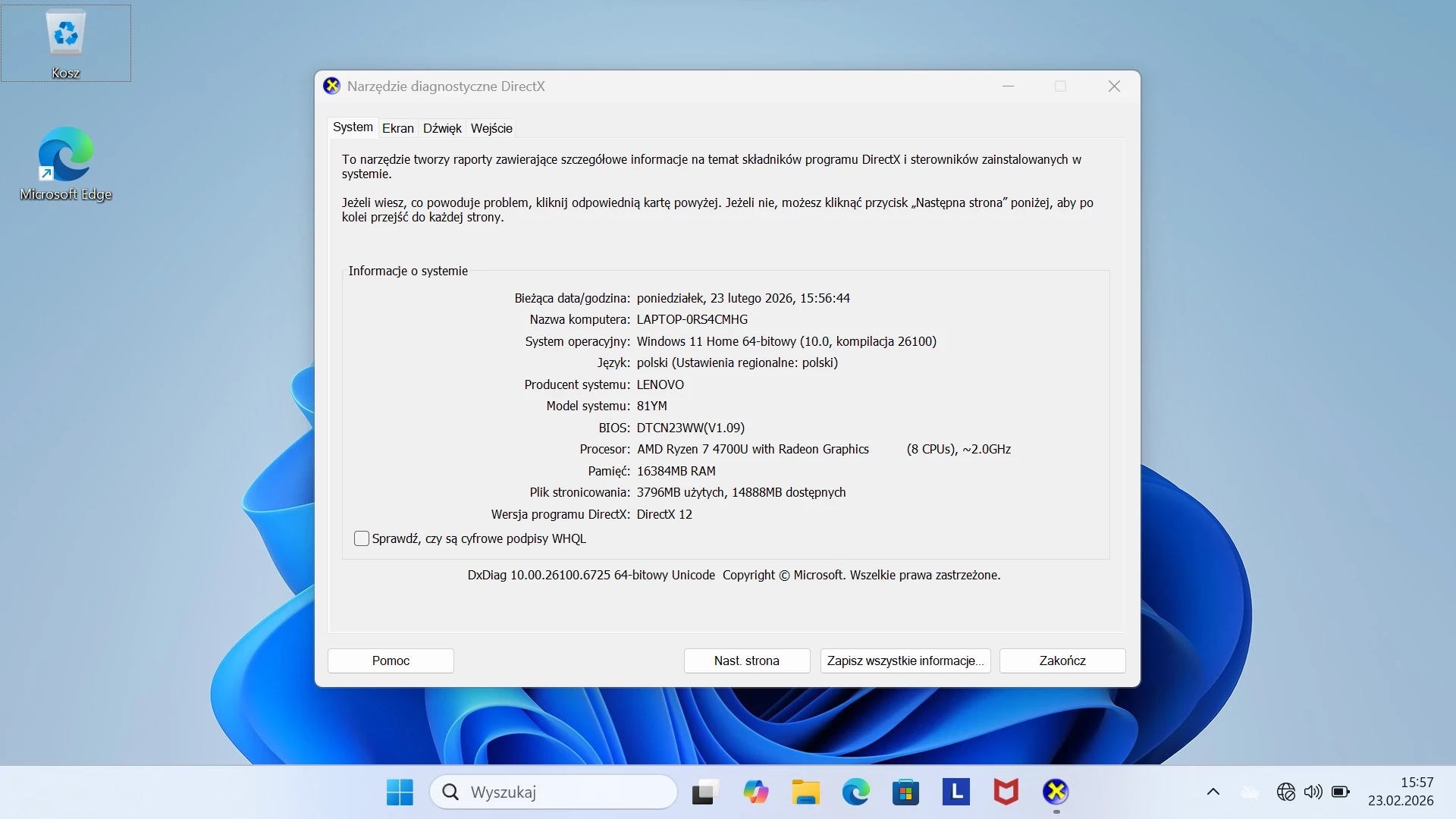Image resolution: width=1456 pixels, height=819 pixels.
Task: Open Copilot from the taskbar
Action: click(x=755, y=792)
